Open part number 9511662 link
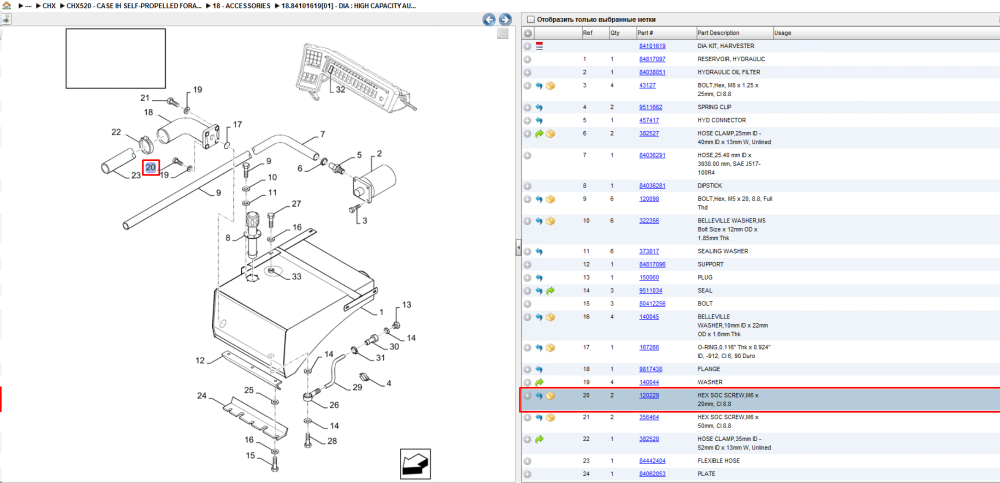 (651, 107)
